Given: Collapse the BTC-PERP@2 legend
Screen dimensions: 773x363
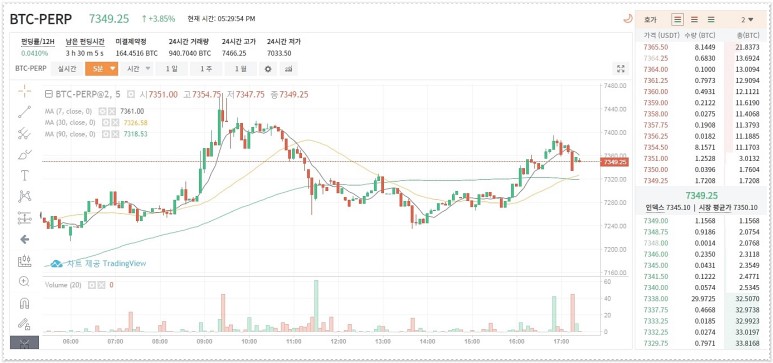Looking at the screenshot, I should 48,94.
